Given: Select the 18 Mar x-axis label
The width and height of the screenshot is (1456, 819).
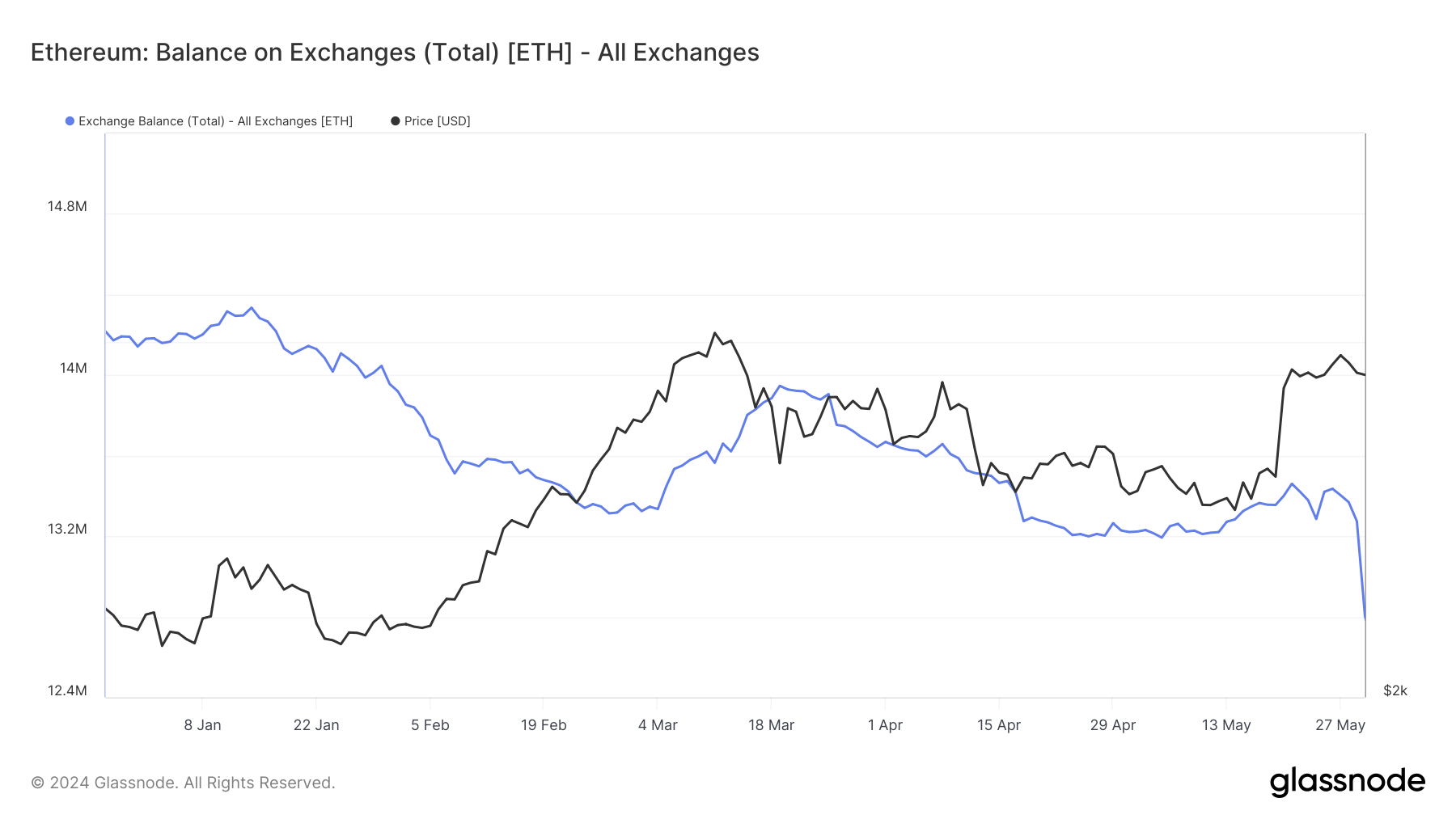Looking at the screenshot, I should (x=771, y=725).
